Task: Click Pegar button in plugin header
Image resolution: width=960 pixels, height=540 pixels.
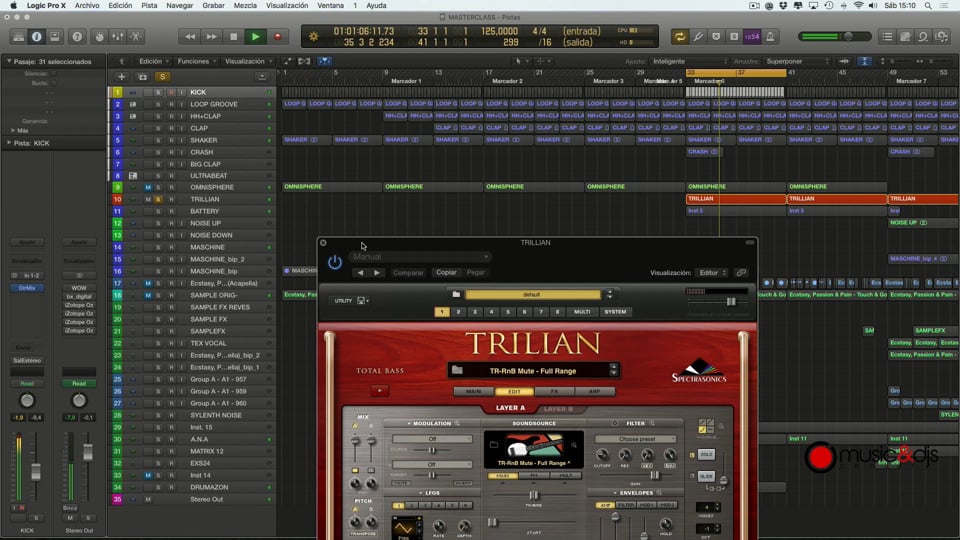Action: (475, 272)
